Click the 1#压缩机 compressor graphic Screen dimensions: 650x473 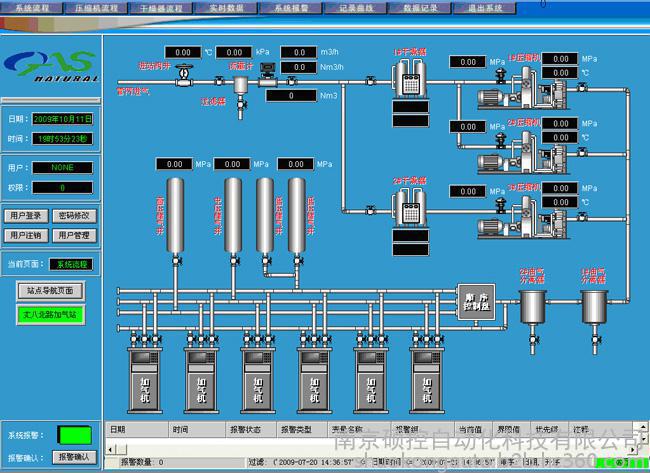522,89
